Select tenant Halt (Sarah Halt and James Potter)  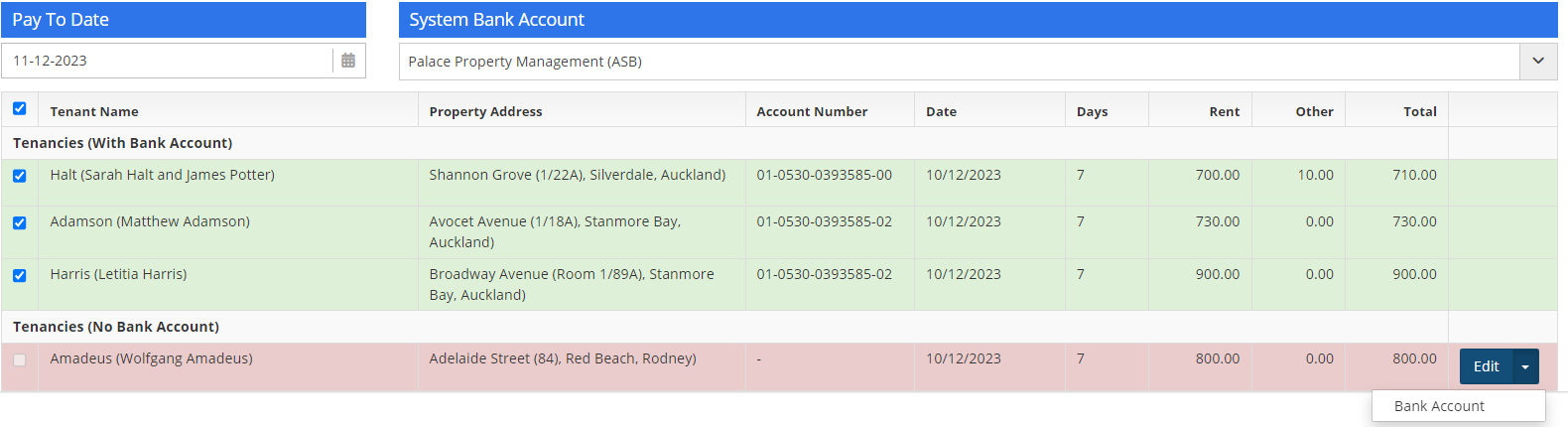click(163, 175)
